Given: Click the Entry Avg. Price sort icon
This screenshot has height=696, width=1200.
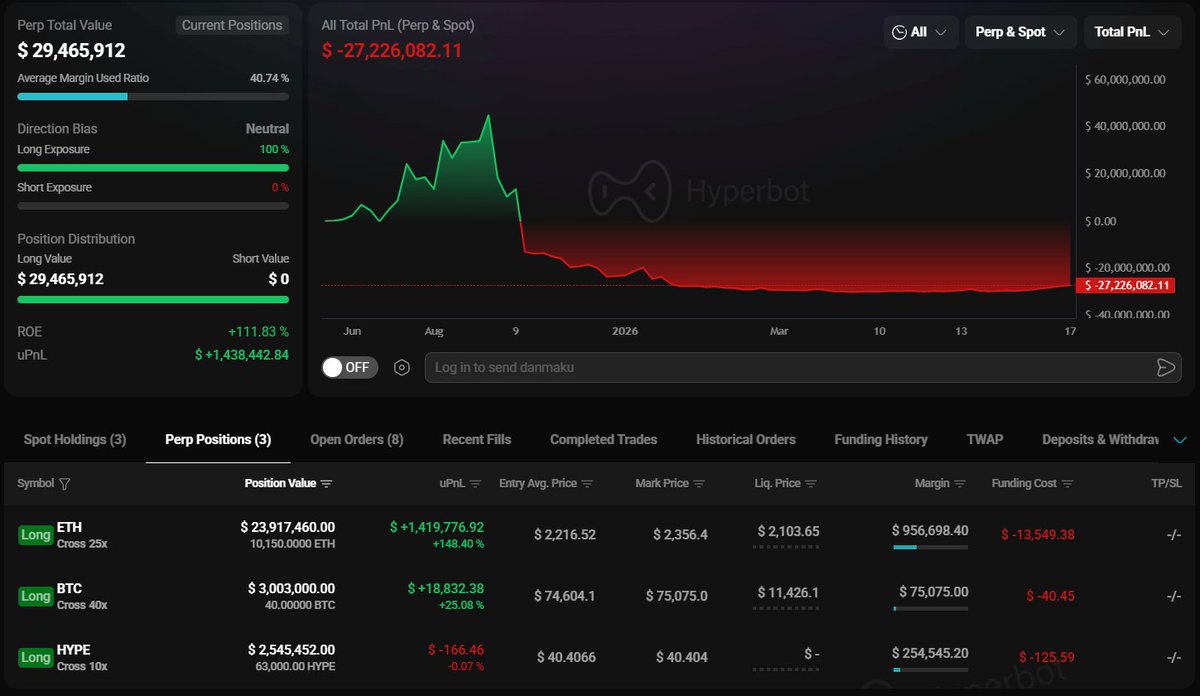Looking at the screenshot, I should 587,484.
